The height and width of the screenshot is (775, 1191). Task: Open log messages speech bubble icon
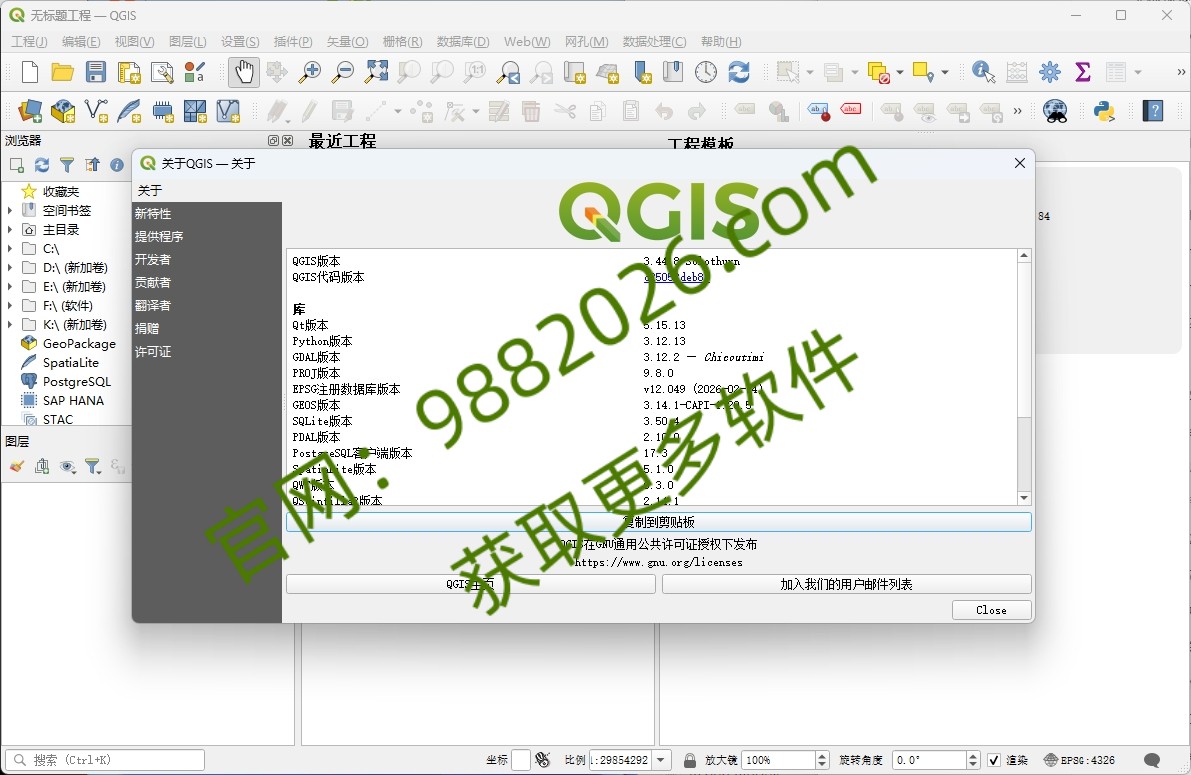[x=1152, y=760]
